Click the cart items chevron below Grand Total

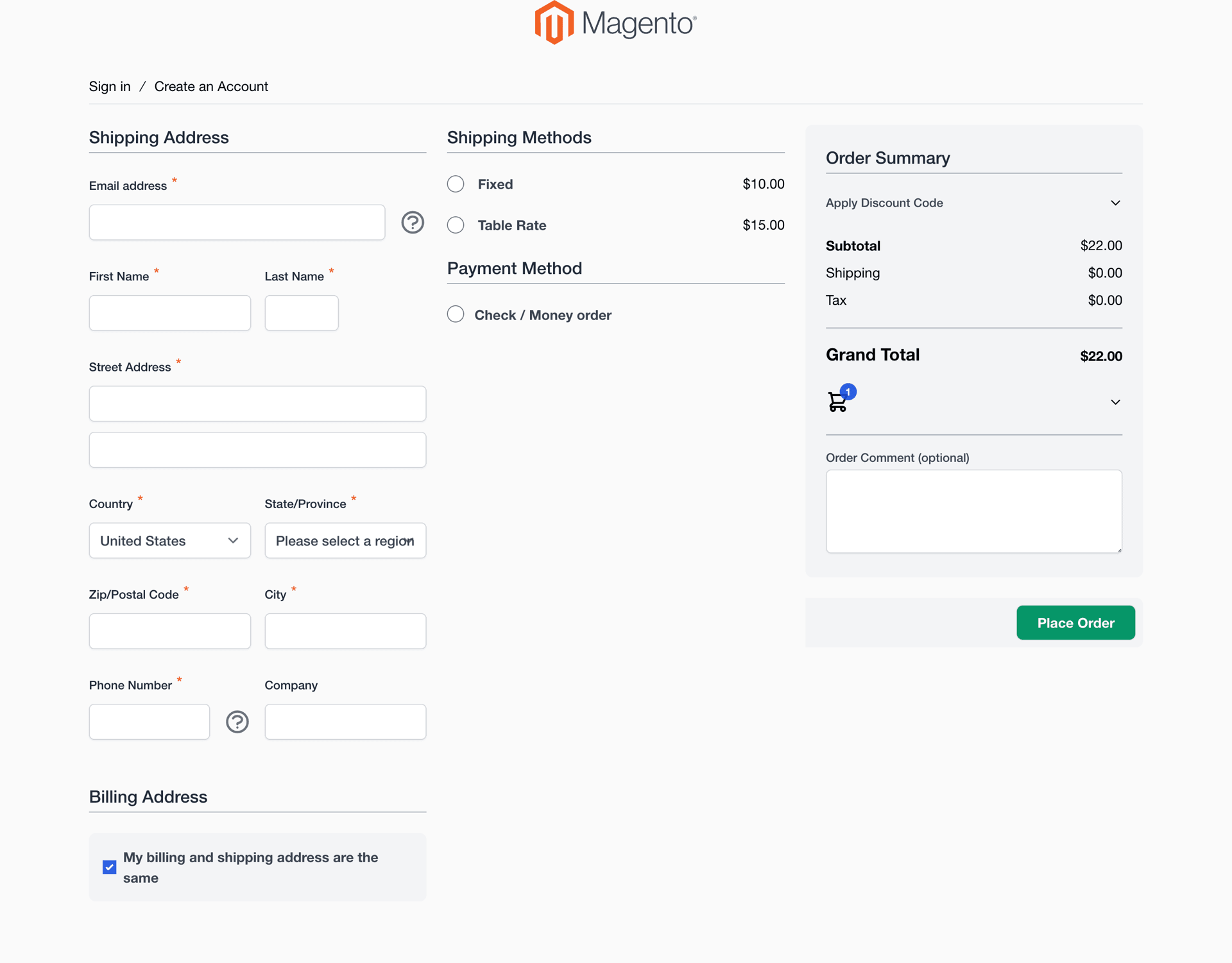click(x=1115, y=402)
